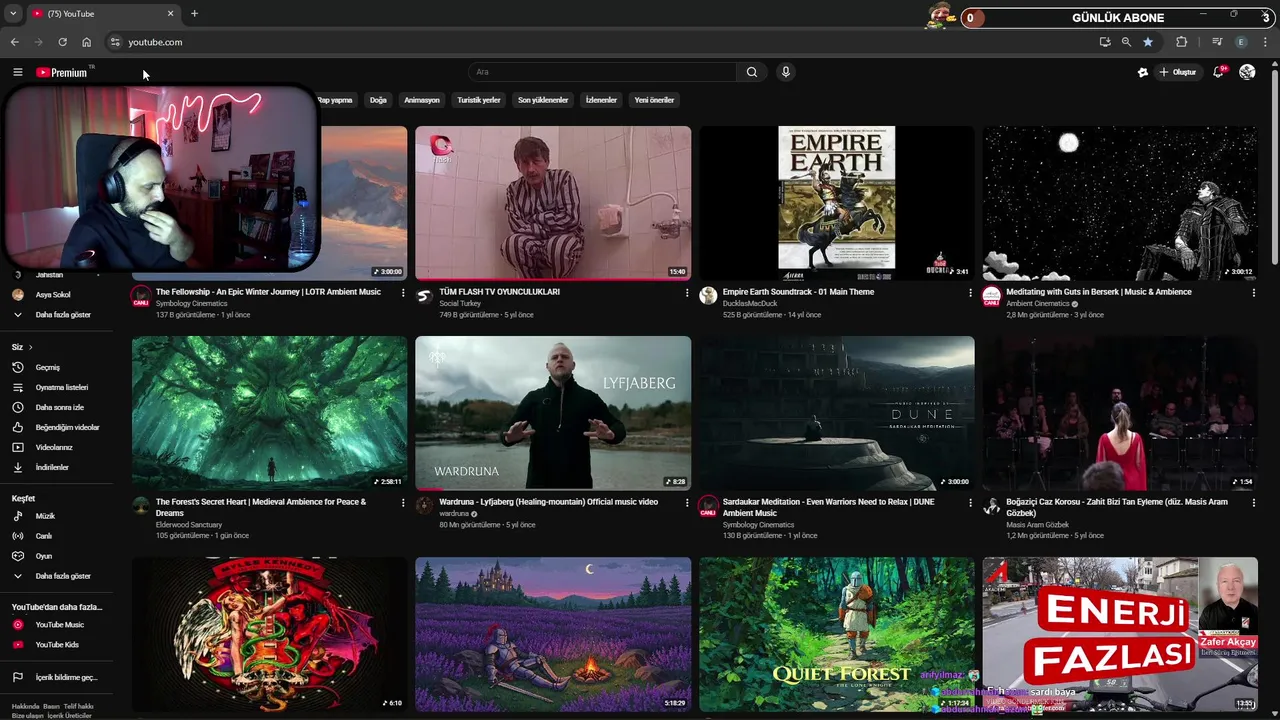Open Quiet Forest video thumbnail
Screen dimensions: 1280x720
coord(836,634)
